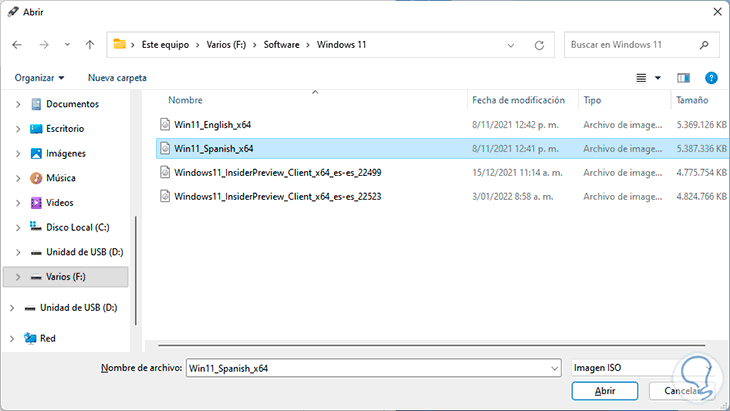Select Varios (F:) in the sidebar
The width and height of the screenshot is (730, 411).
click(x=66, y=276)
